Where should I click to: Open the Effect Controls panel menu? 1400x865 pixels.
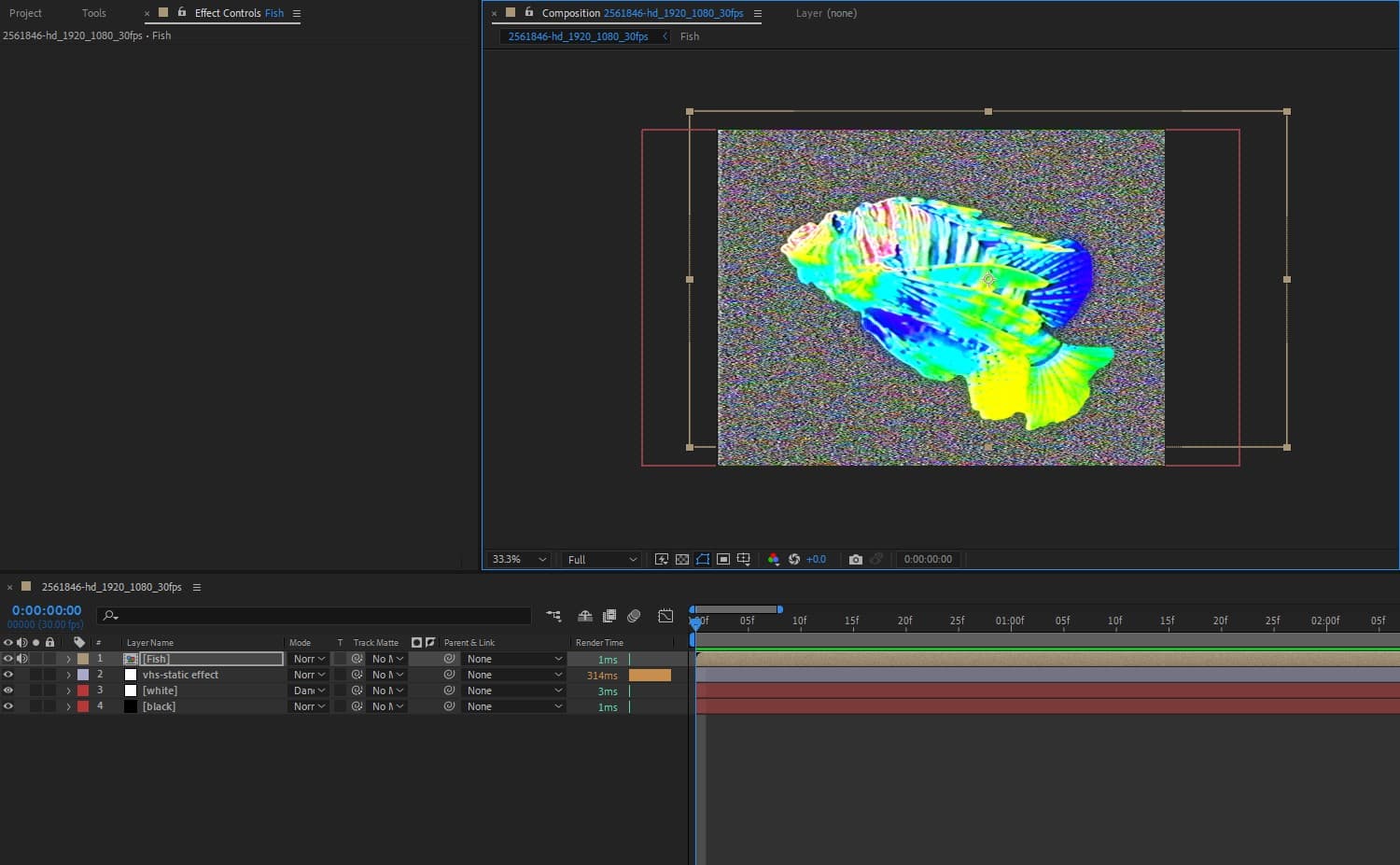tap(297, 13)
